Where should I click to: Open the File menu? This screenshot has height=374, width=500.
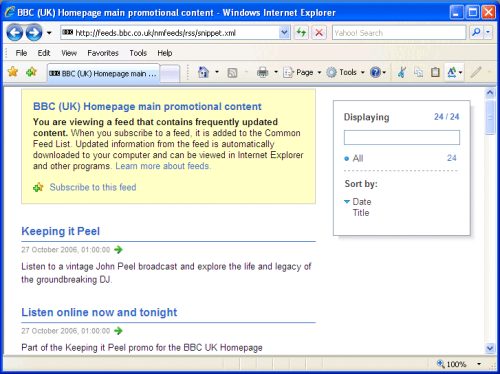pyautogui.click(x=21, y=53)
